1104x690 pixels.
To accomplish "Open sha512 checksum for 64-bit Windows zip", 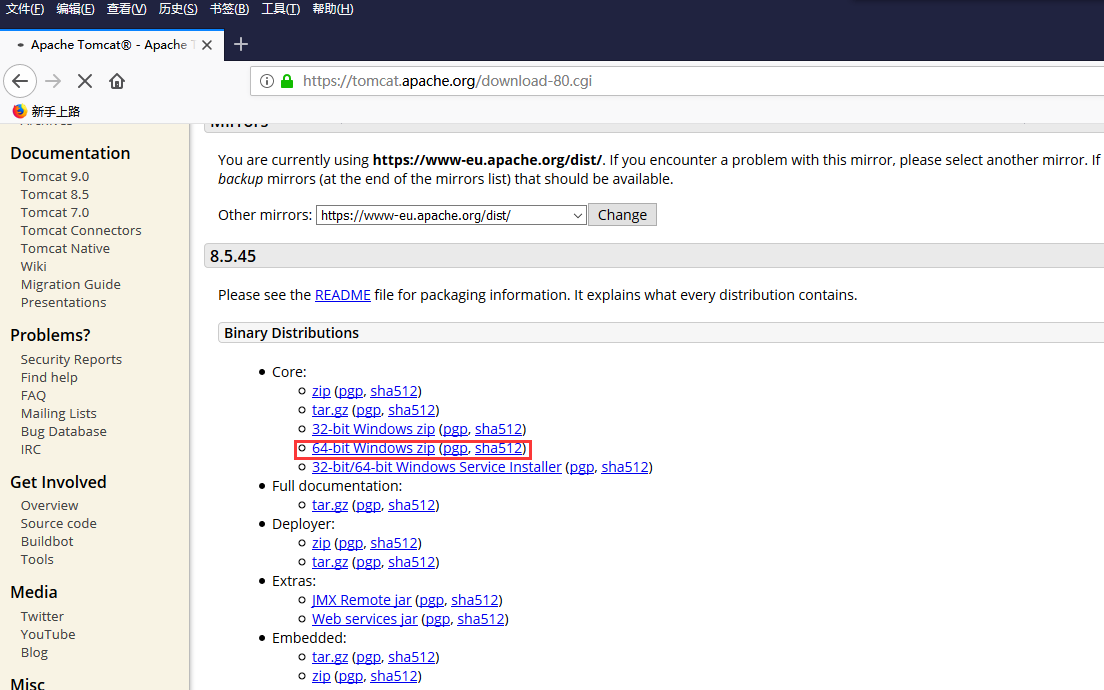I will point(498,448).
